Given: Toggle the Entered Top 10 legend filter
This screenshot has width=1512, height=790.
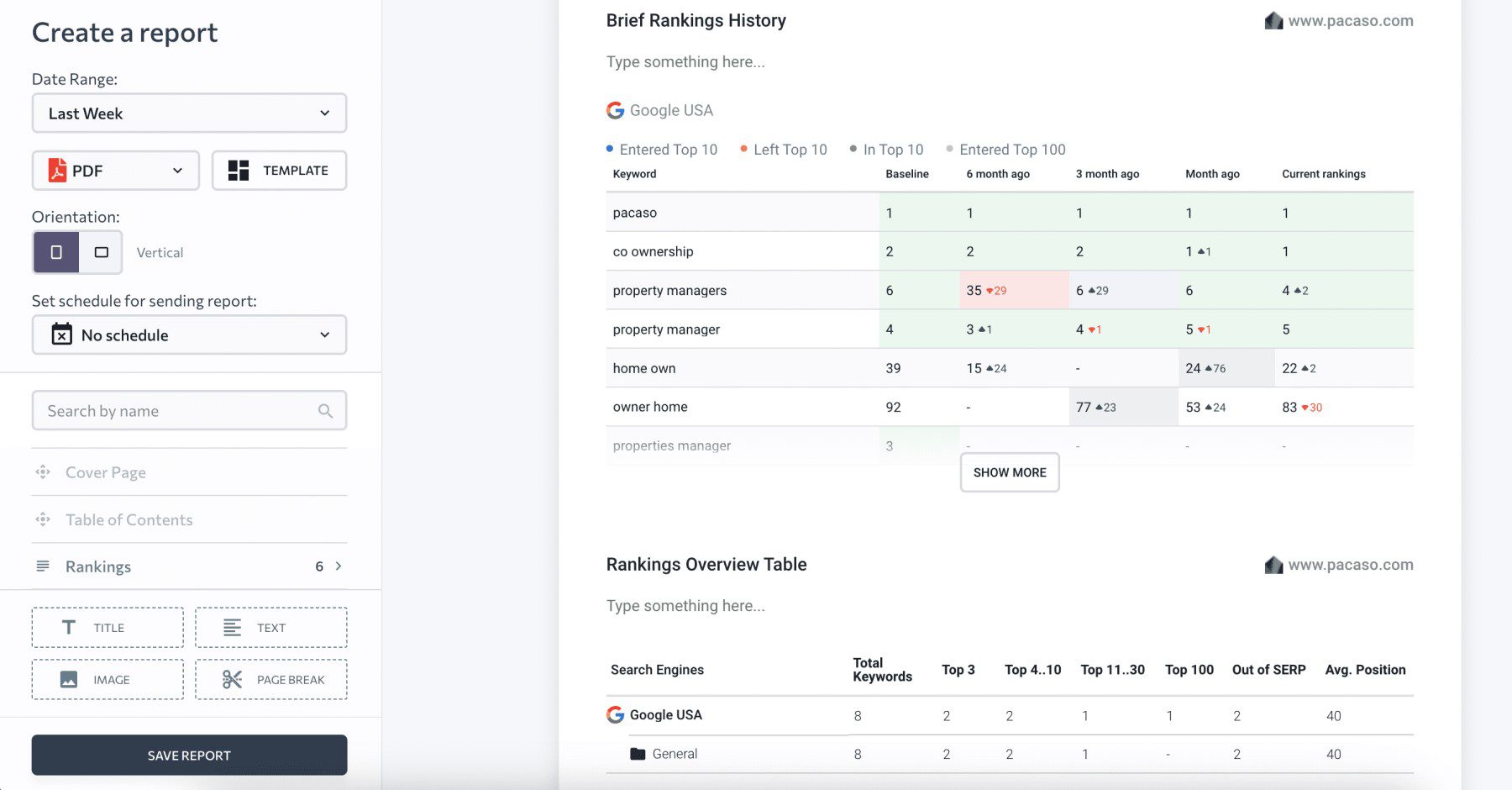Looking at the screenshot, I should tap(666, 149).
